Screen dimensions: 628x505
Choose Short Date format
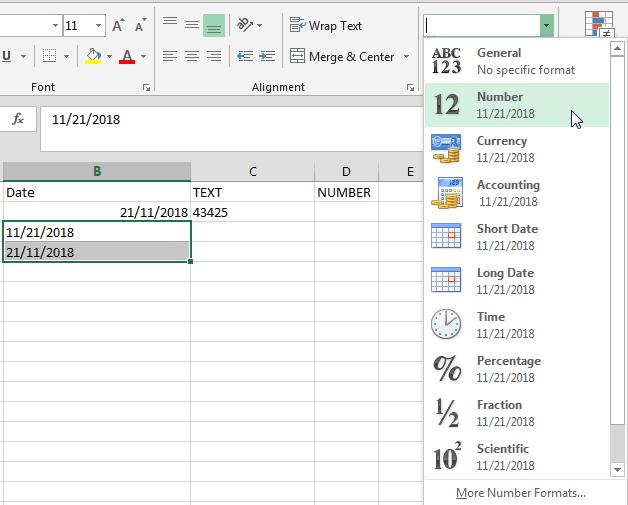(517, 237)
